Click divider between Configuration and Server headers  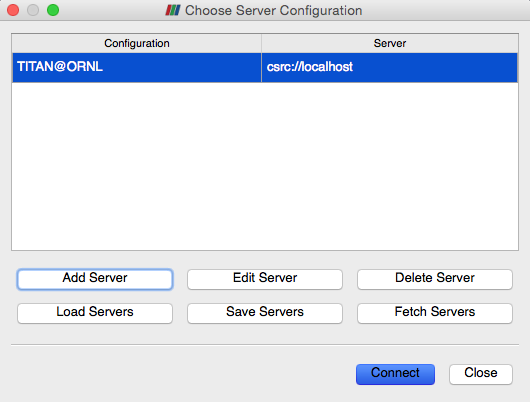pyautogui.click(x=262, y=43)
